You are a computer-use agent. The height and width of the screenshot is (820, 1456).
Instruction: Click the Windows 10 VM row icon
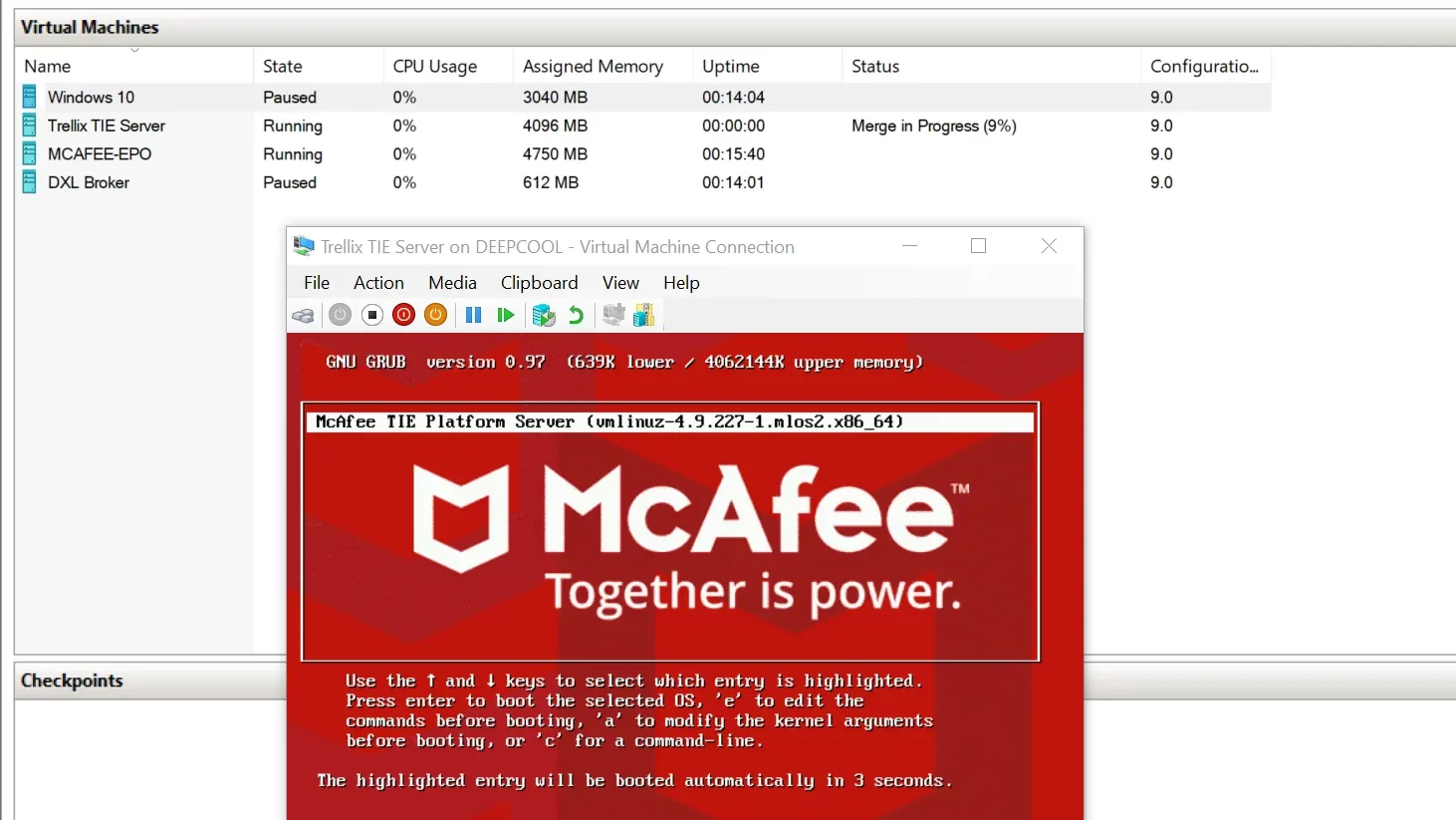(x=30, y=97)
